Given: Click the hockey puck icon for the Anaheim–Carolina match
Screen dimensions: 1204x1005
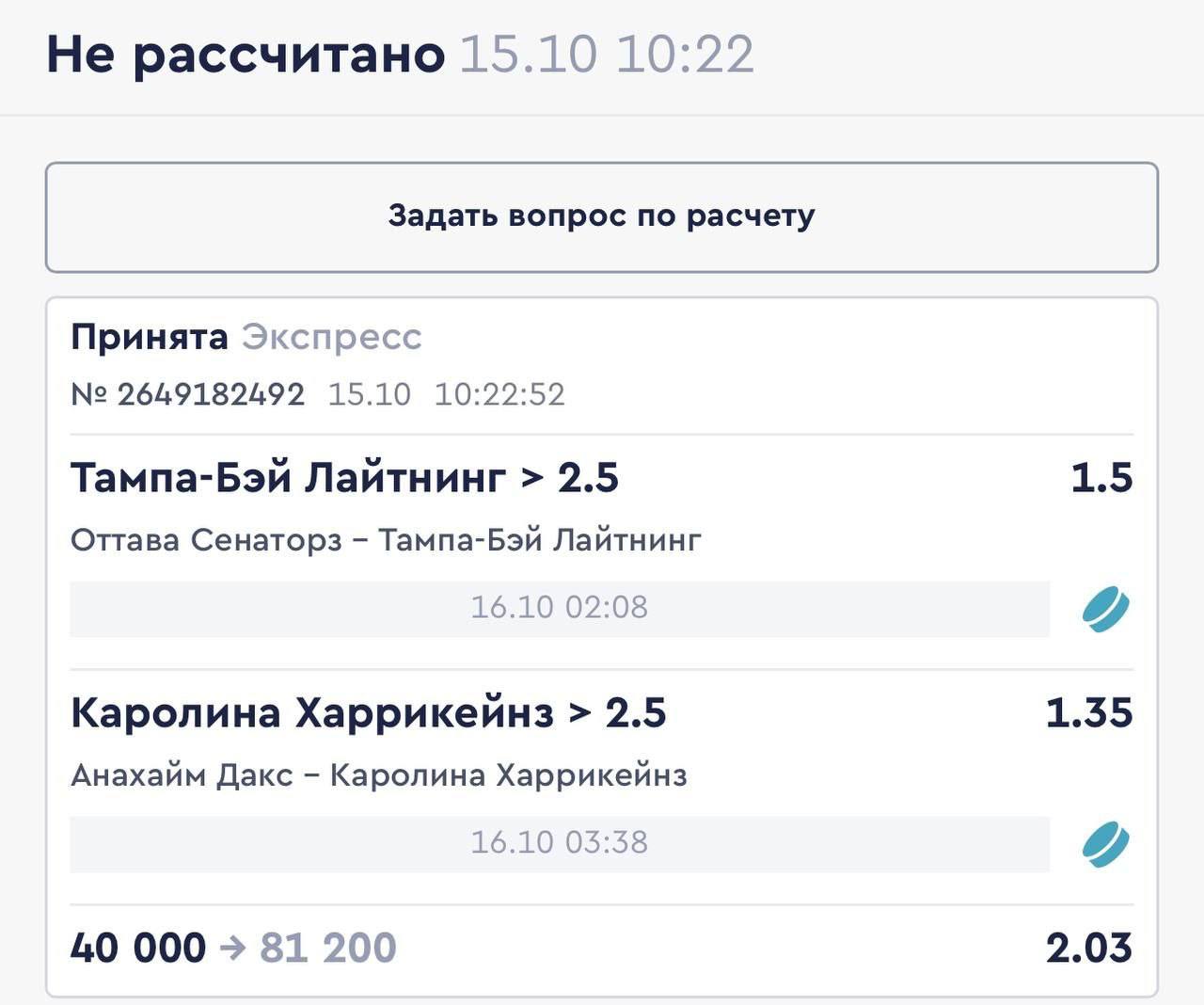Looking at the screenshot, I should point(1104,843).
